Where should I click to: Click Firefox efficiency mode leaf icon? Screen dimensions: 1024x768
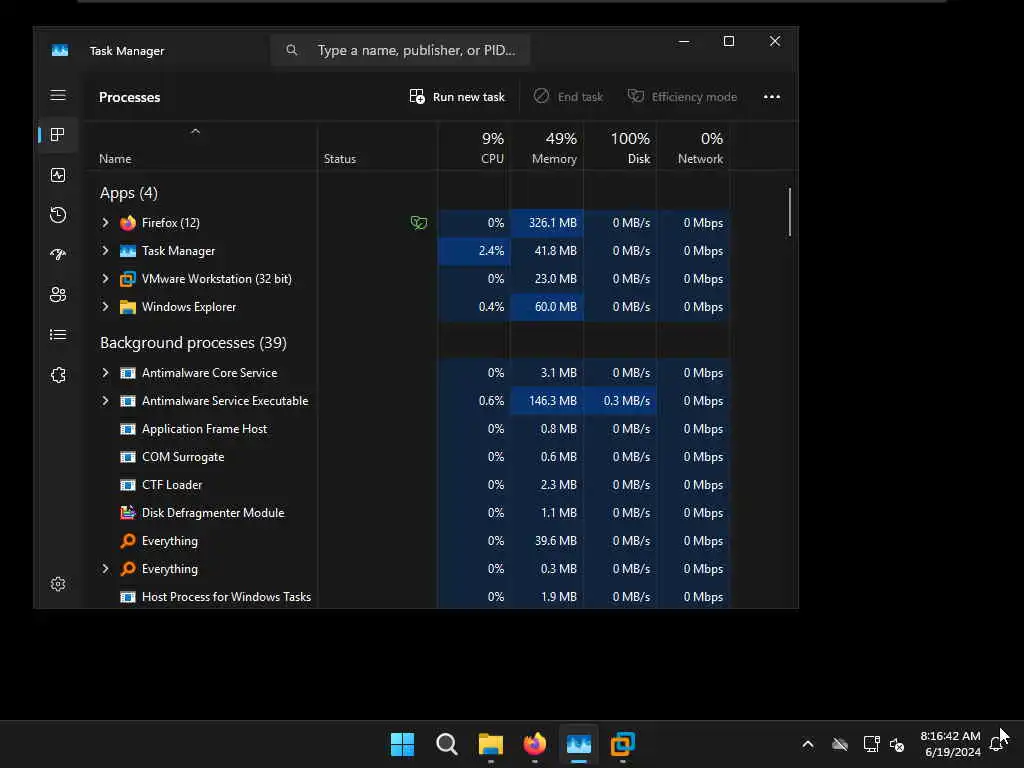click(x=419, y=223)
